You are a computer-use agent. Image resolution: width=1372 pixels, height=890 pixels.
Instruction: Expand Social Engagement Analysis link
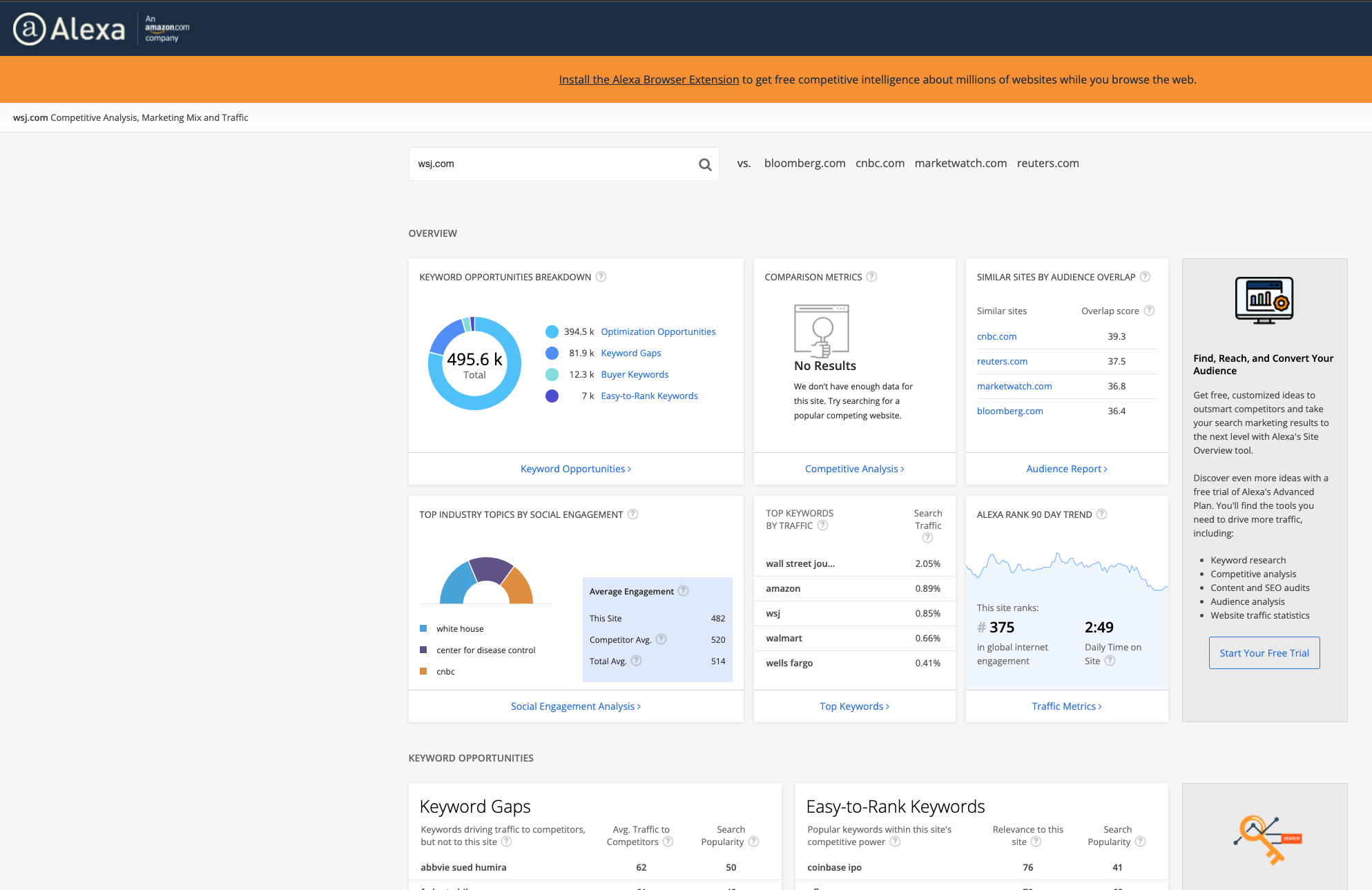coord(576,706)
